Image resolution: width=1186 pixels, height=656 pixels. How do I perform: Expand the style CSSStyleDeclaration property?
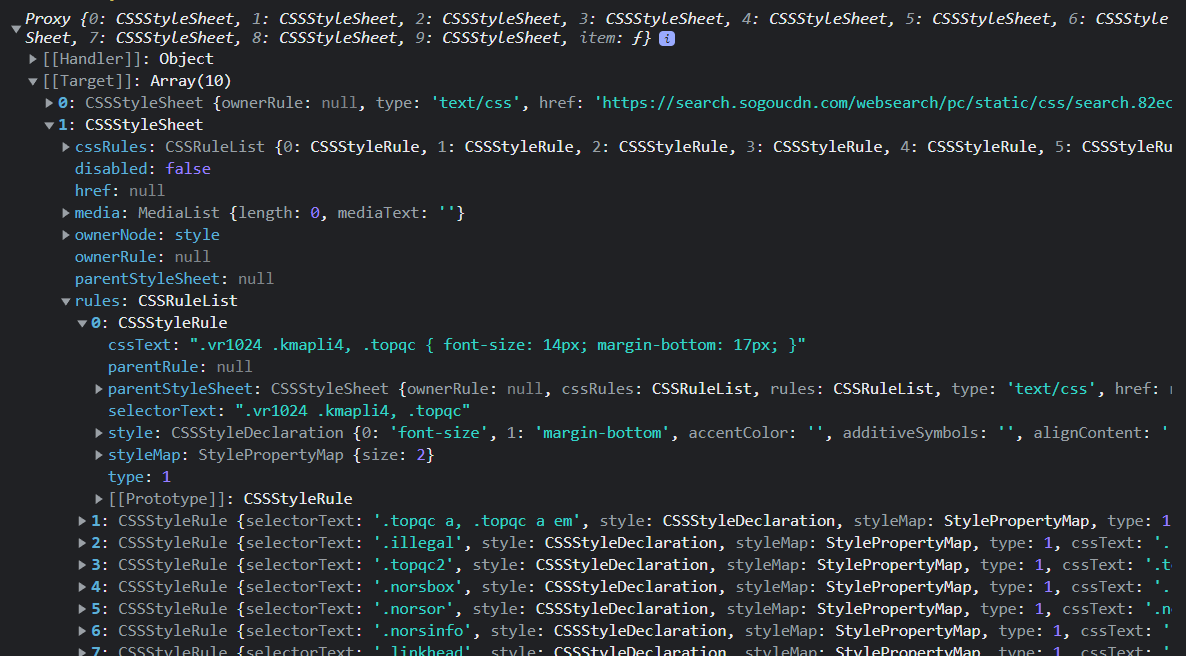pos(99,433)
